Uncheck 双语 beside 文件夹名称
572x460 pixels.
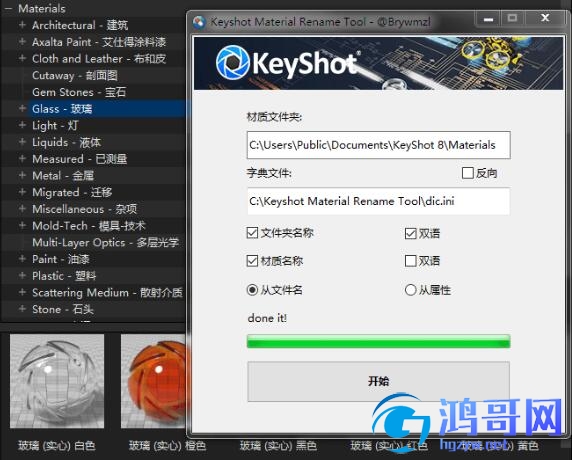coord(410,233)
